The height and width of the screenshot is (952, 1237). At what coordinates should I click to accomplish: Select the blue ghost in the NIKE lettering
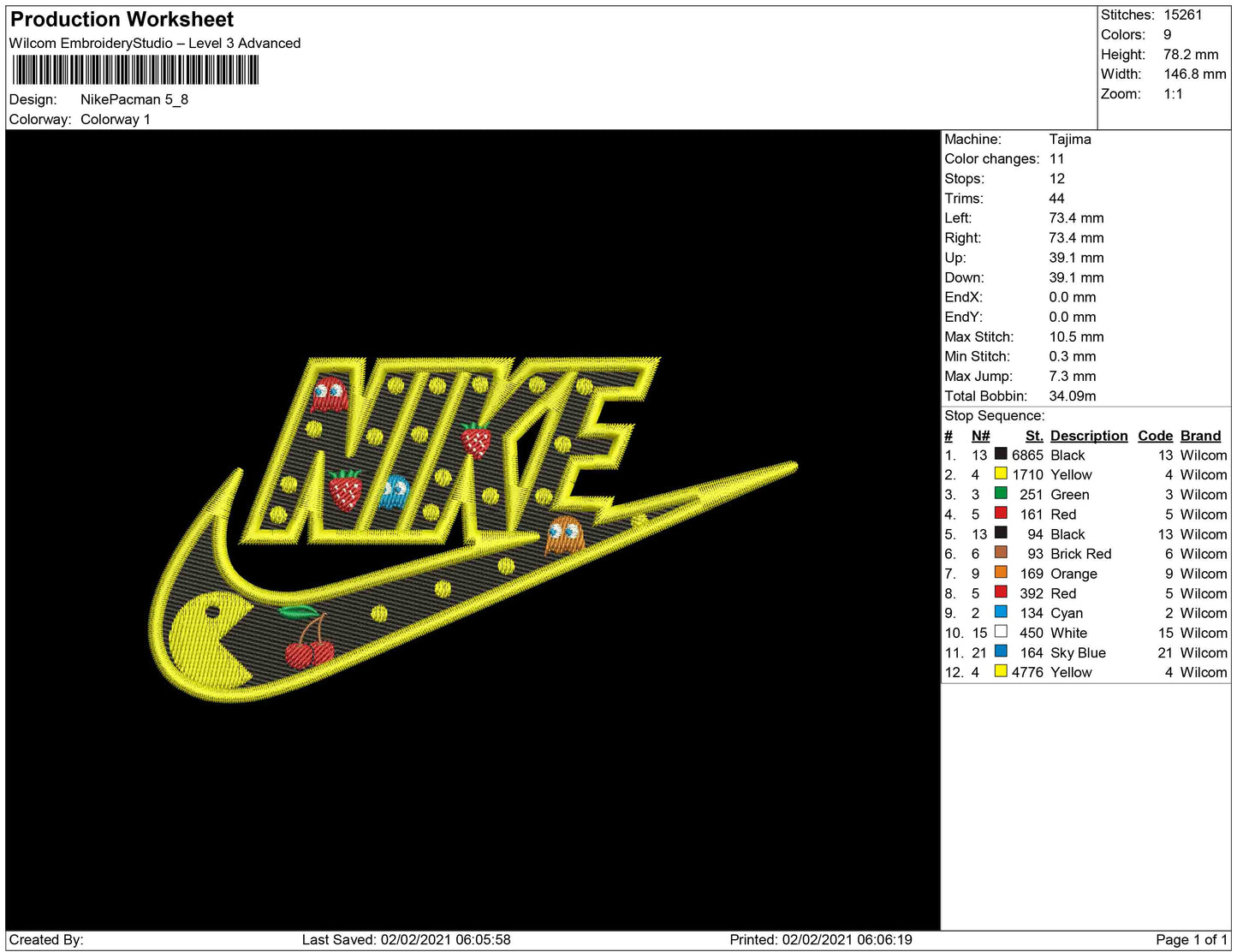tap(395, 491)
